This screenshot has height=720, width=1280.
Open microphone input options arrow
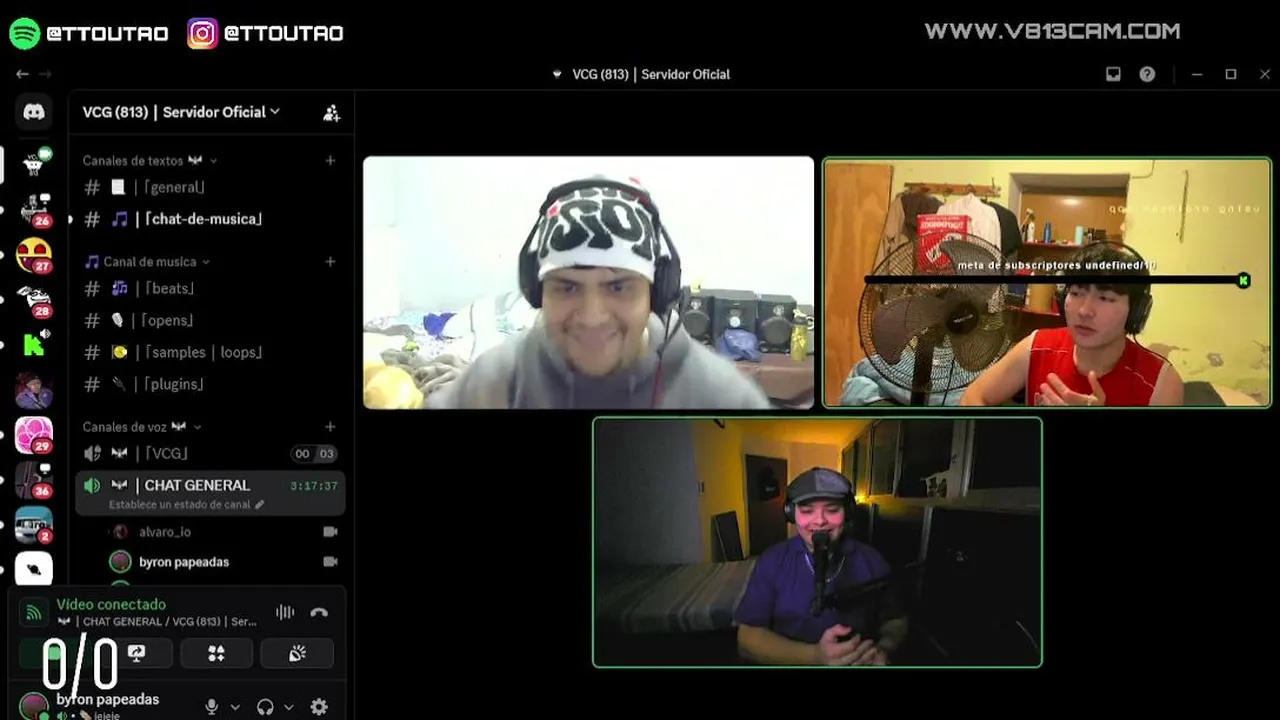(235, 707)
